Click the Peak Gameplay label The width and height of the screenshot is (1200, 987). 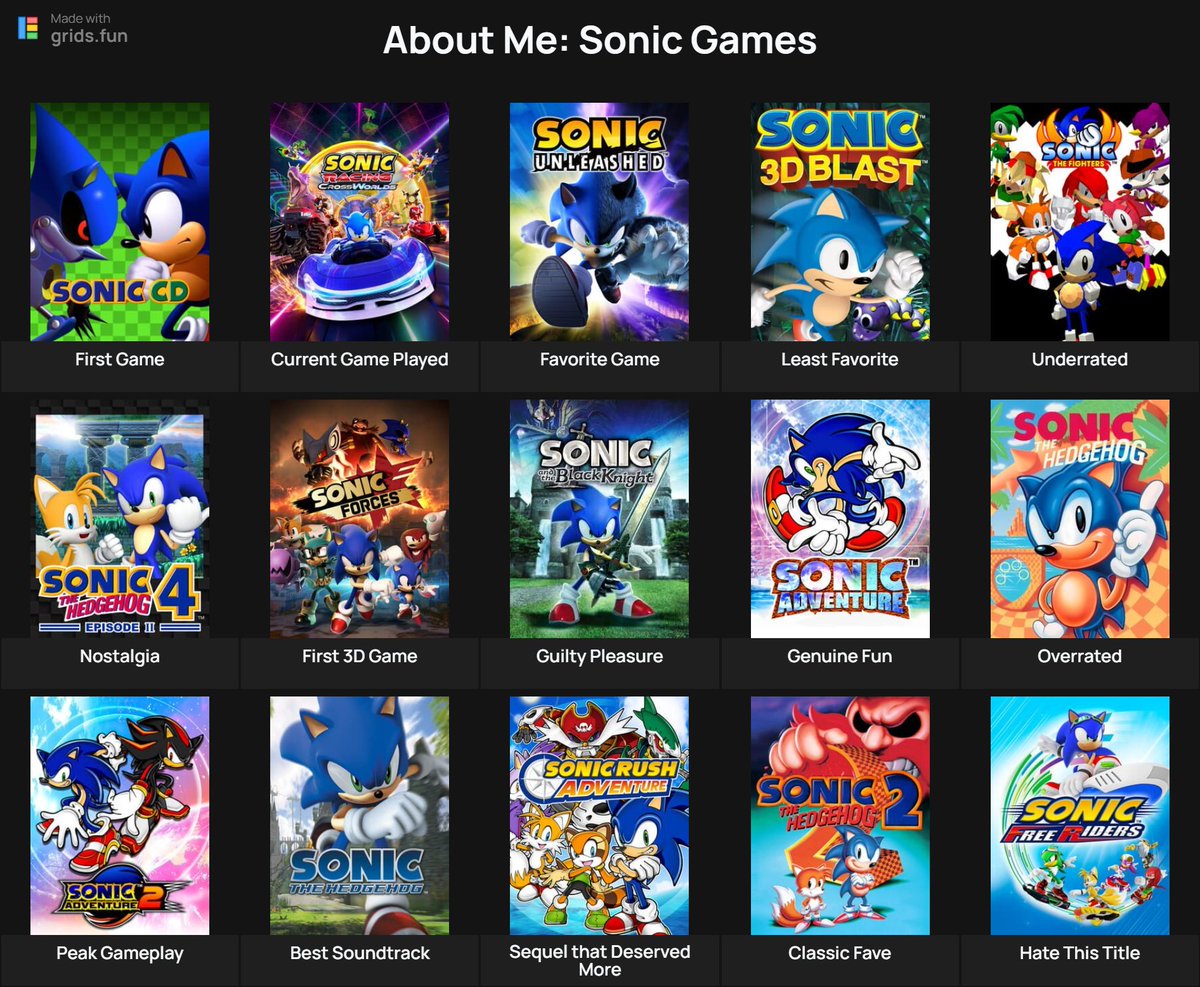pyautogui.click(x=120, y=953)
